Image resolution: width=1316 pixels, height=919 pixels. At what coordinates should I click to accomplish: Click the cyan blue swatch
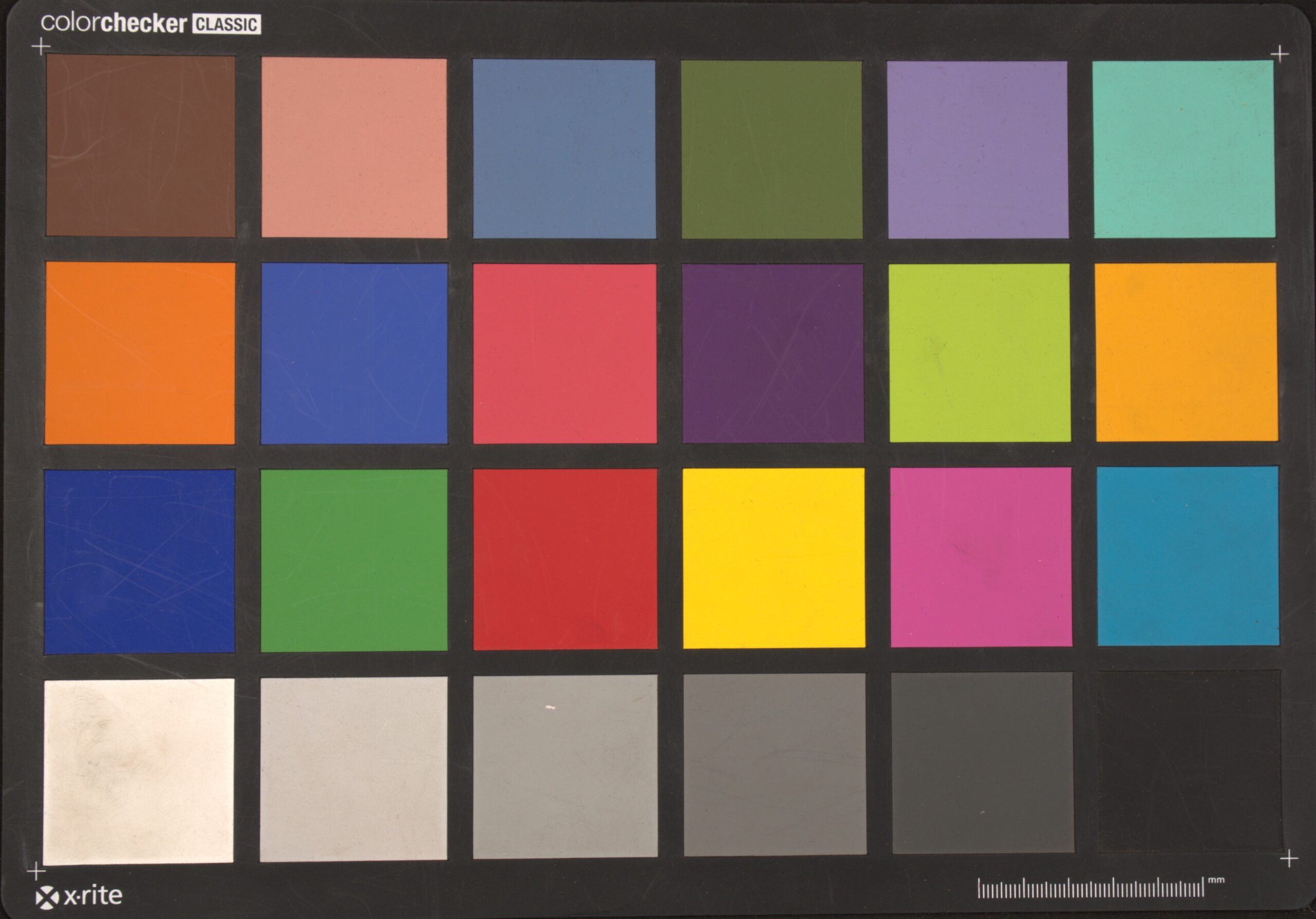tap(1187, 556)
